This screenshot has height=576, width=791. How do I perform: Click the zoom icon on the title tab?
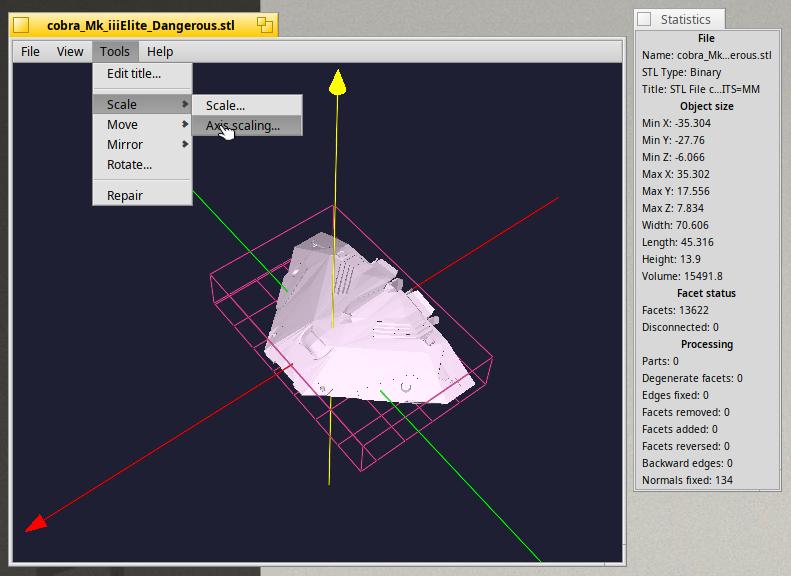[x=264, y=25]
